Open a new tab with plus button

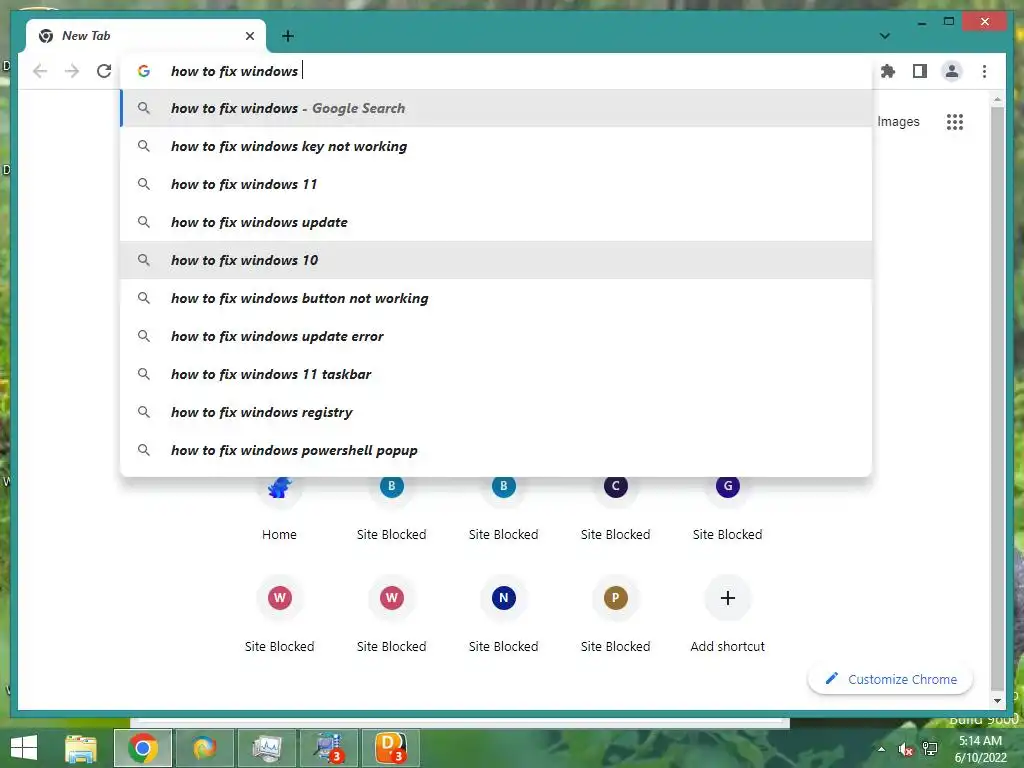coord(287,36)
